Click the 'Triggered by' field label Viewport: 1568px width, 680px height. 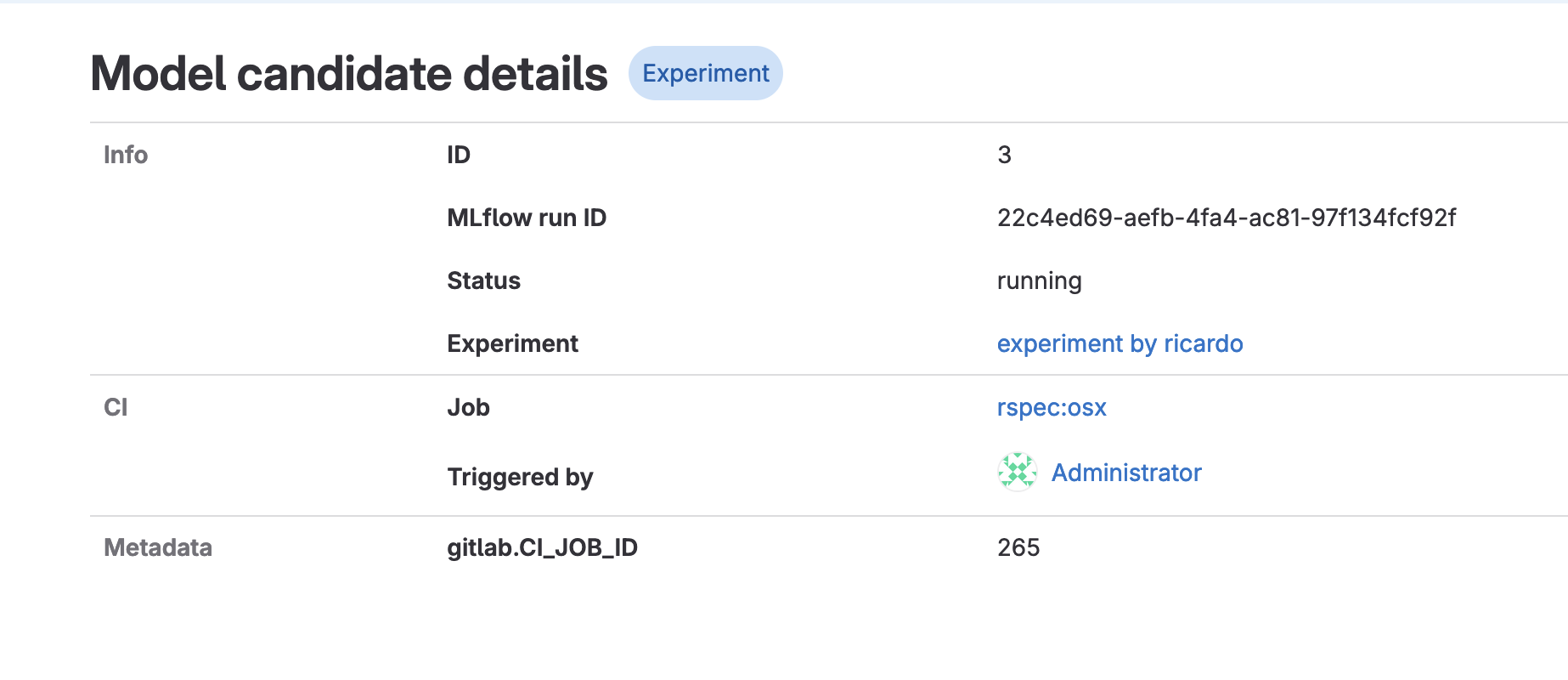pos(520,478)
